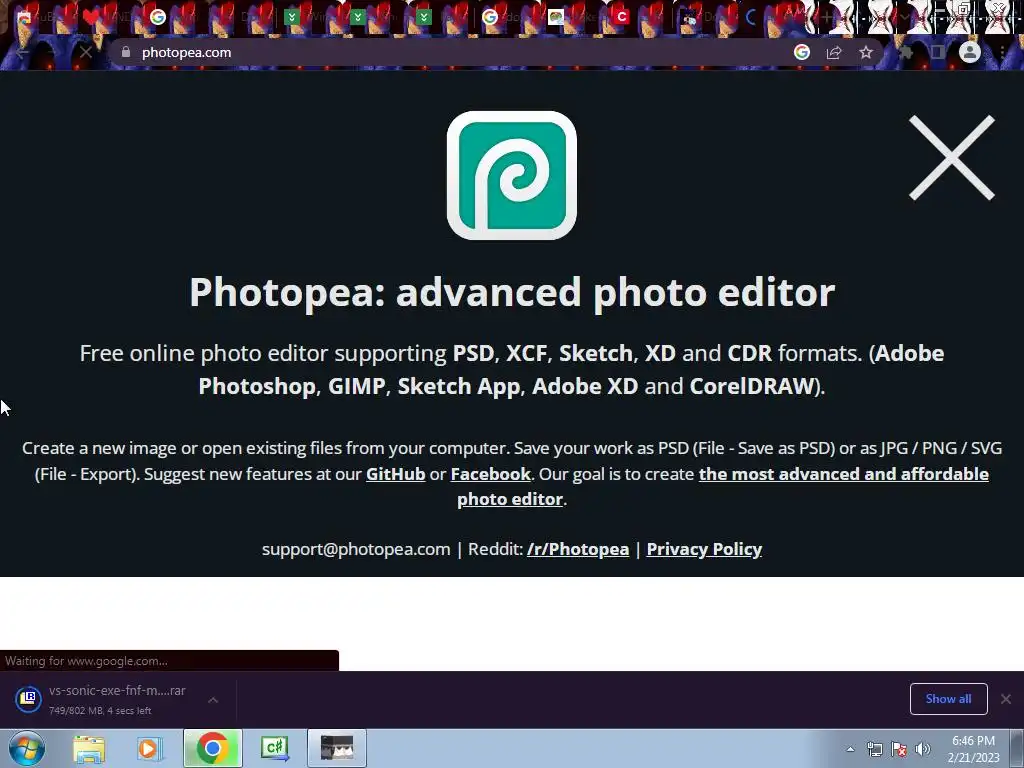Image resolution: width=1024 pixels, height=768 pixels.
Task: Close the downloads bar
Action: [1006, 699]
